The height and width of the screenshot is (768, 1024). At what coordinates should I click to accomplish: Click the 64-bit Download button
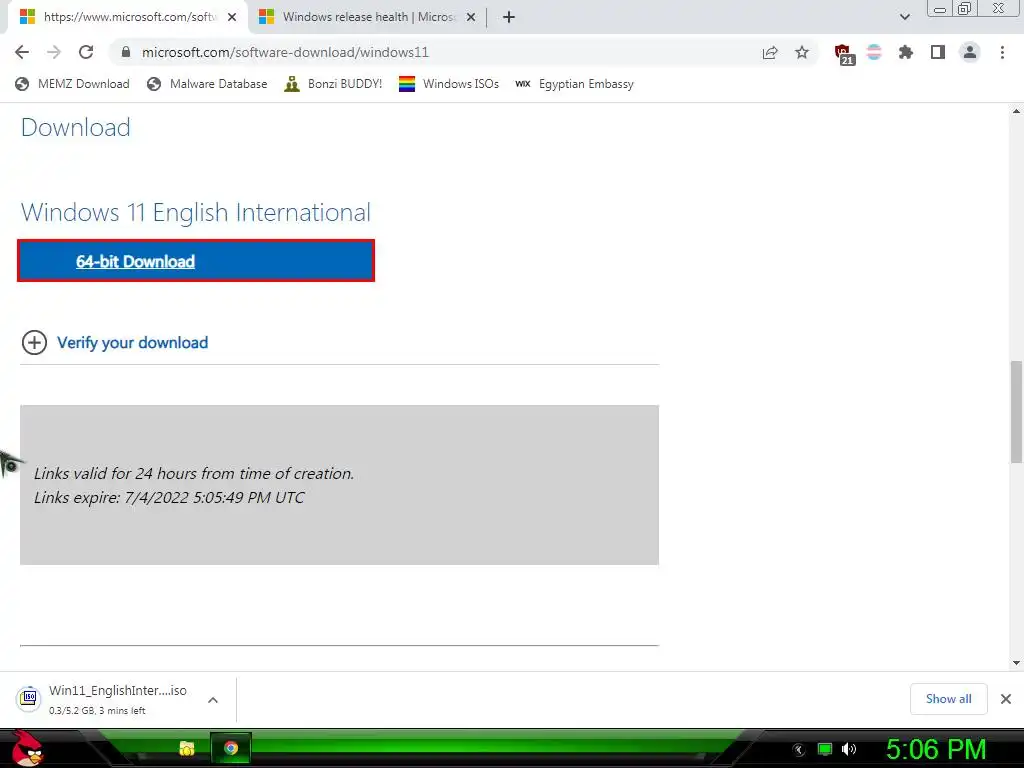tap(196, 261)
